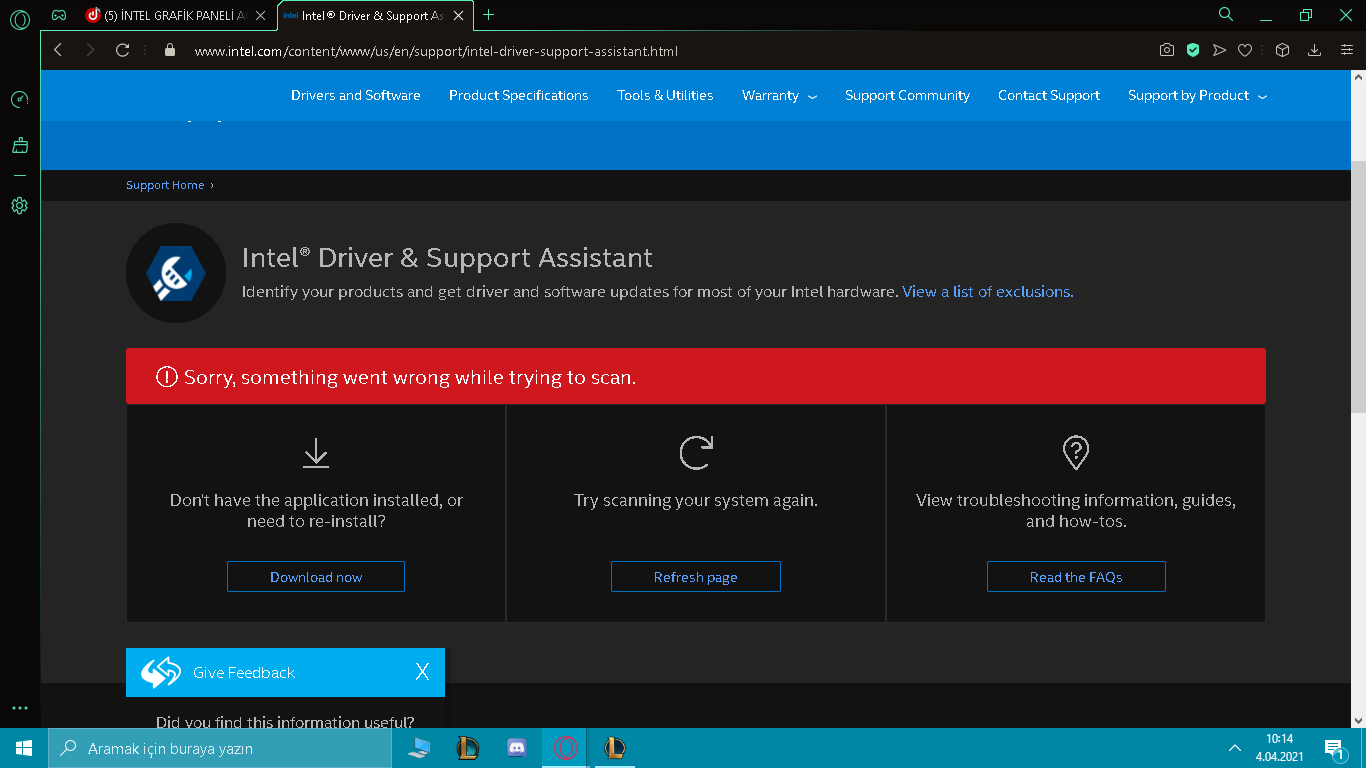Open GX Control speedometer panel in sidebar

[19, 100]
